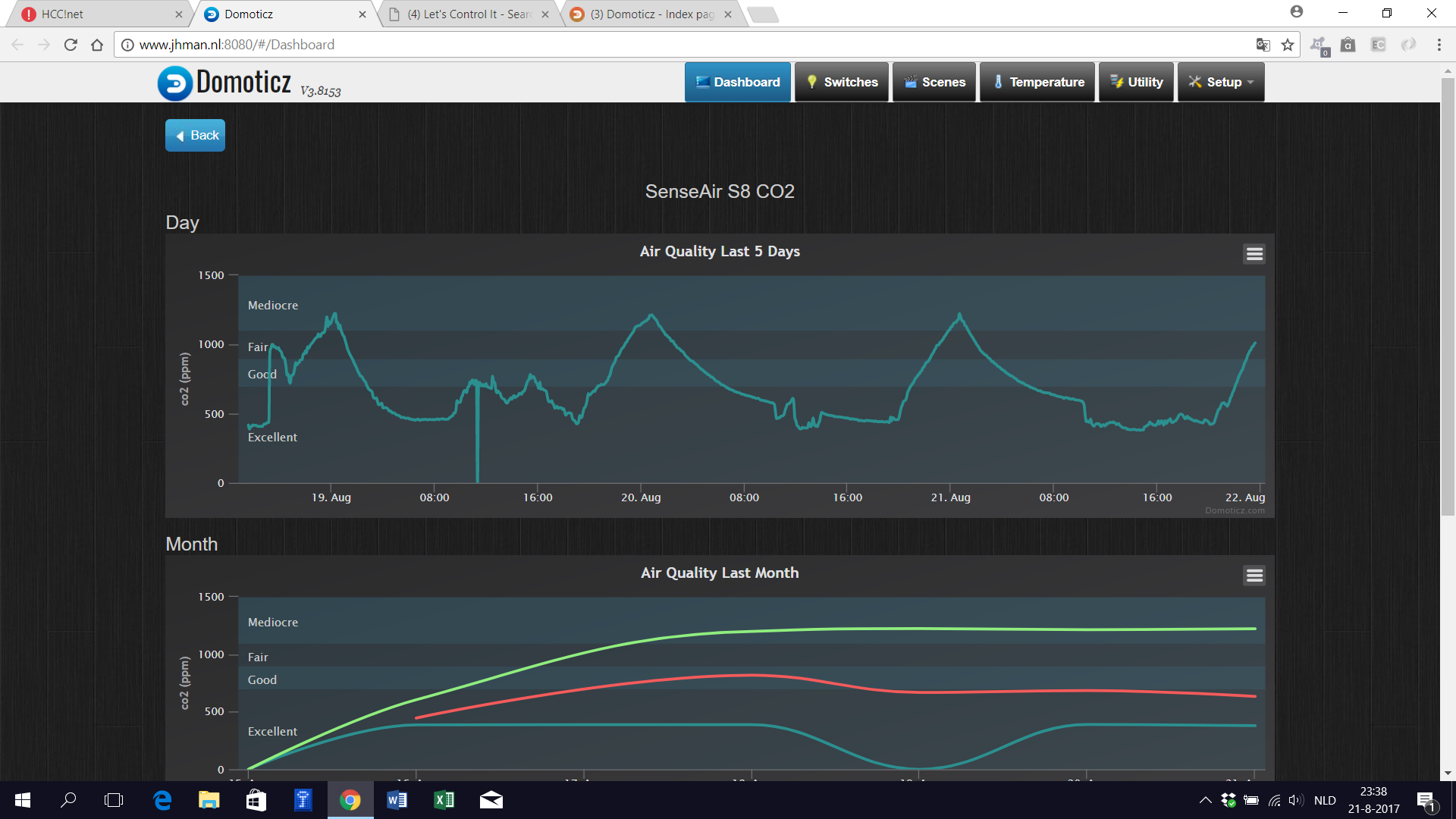Screen dimensions: 1456x819
Task: Reload the current page
Action: [x=71, y=45]
